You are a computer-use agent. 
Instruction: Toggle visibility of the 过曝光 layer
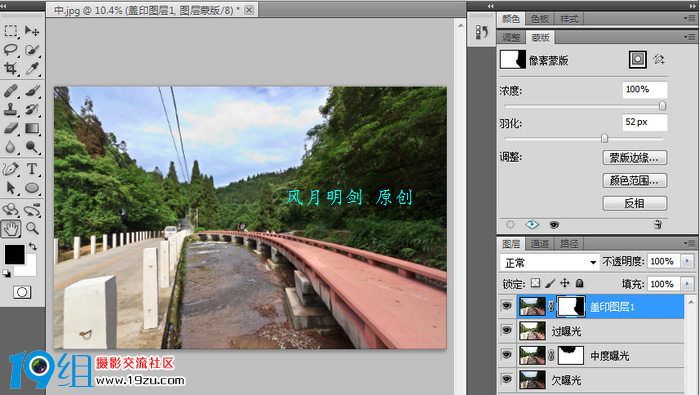coord(507,330)
